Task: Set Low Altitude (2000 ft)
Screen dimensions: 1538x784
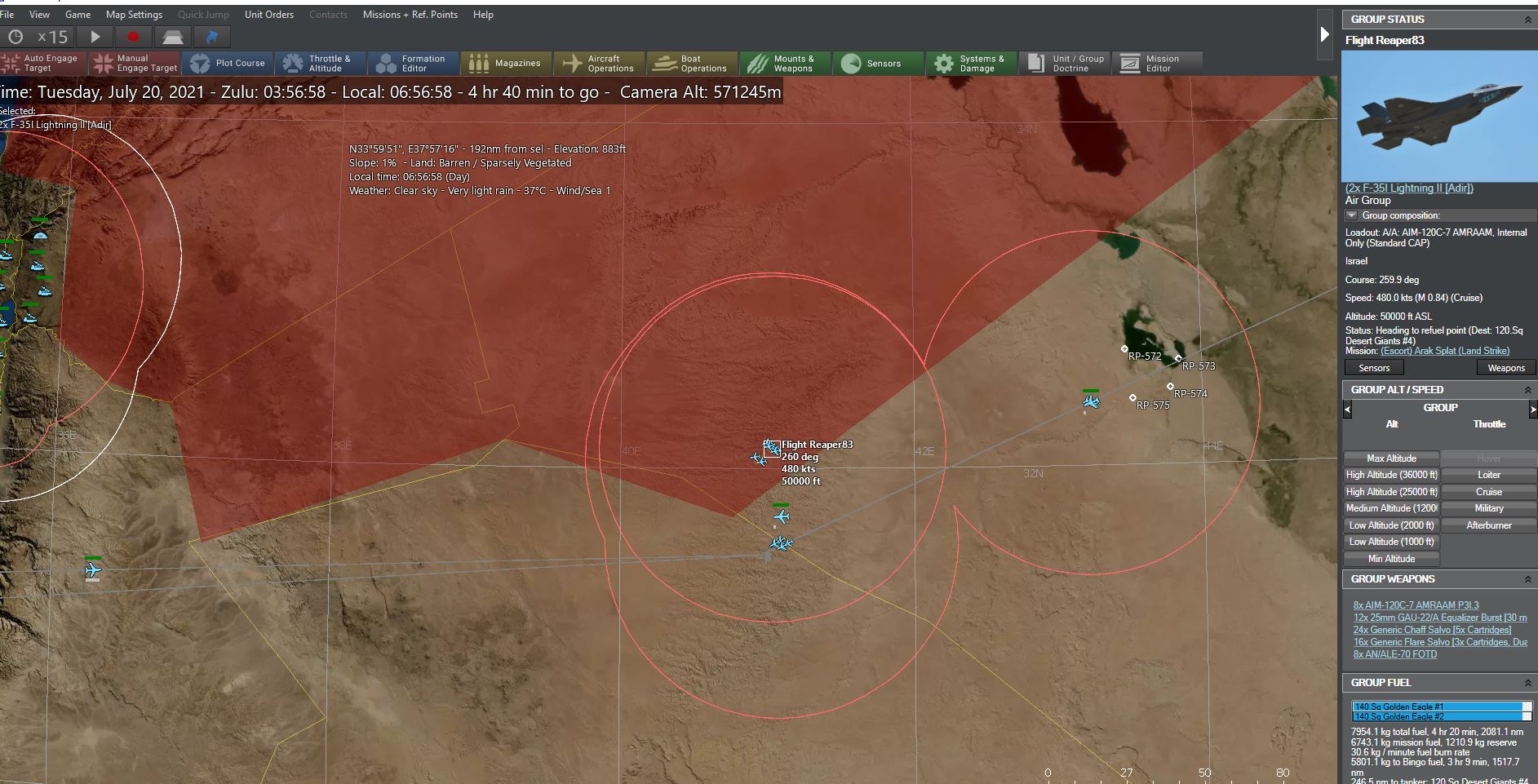Action: (x=1391, y=525)
